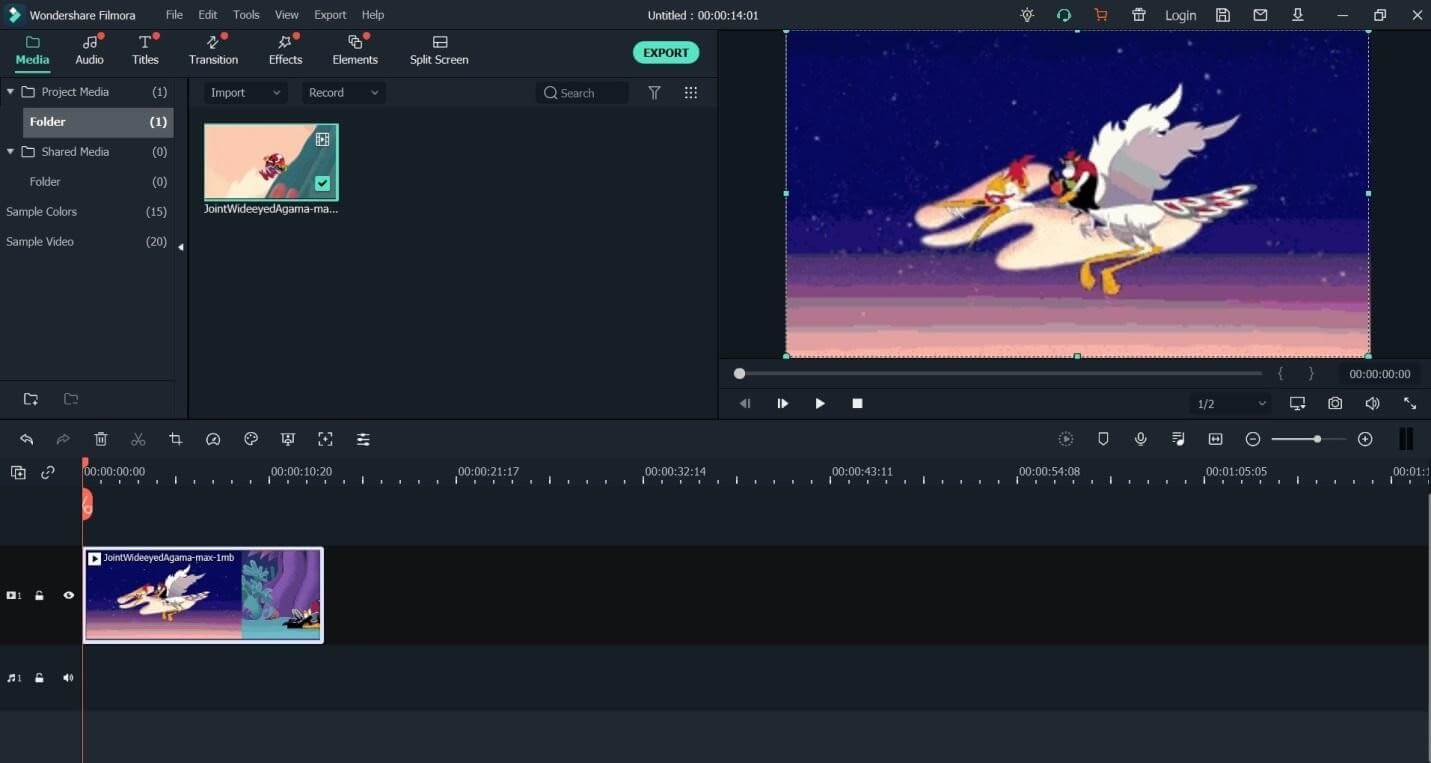Switch to the Transition tab
The image size is (1431, 763).
[x=213, y=50]
